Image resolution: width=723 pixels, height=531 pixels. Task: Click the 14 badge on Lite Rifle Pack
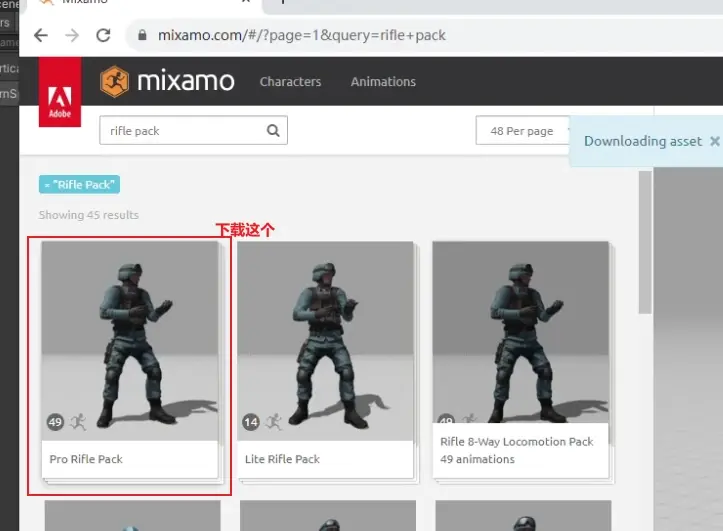251,422
